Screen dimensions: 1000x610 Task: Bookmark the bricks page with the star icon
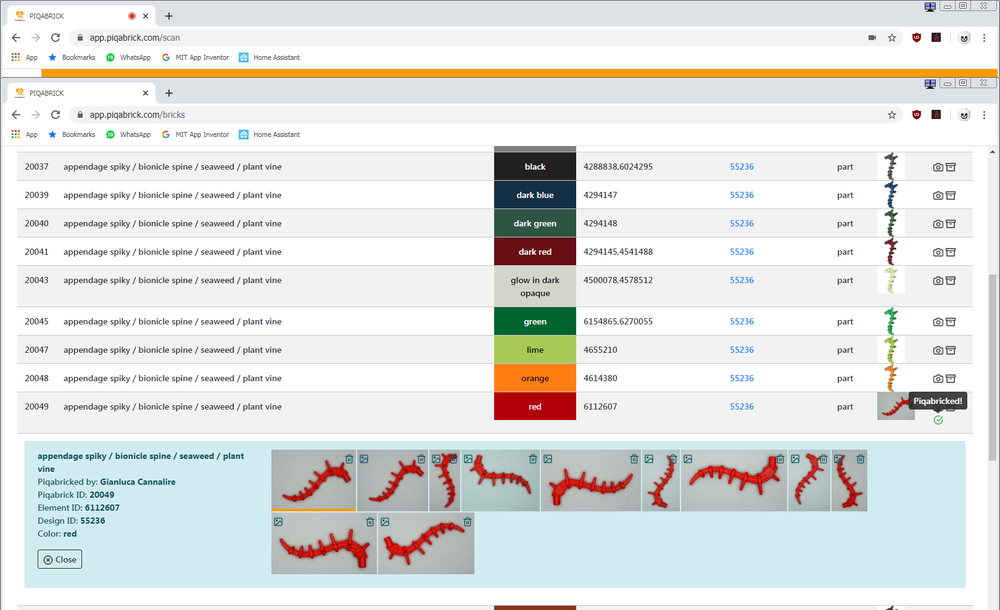[892, 115]
